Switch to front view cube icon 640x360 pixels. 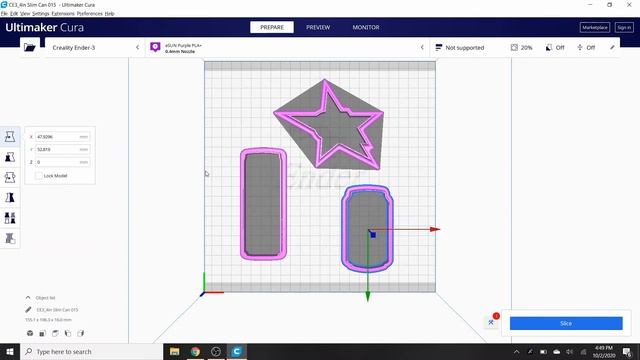42,333
